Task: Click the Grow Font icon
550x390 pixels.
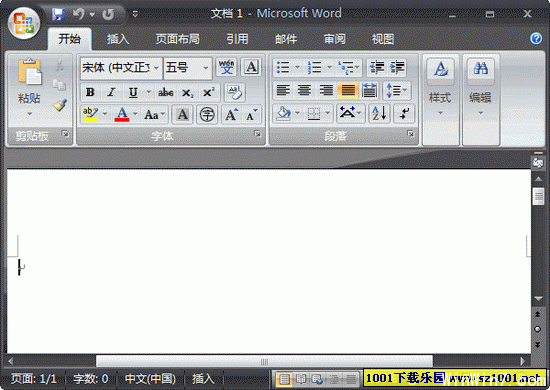Action: click(232, 114)
